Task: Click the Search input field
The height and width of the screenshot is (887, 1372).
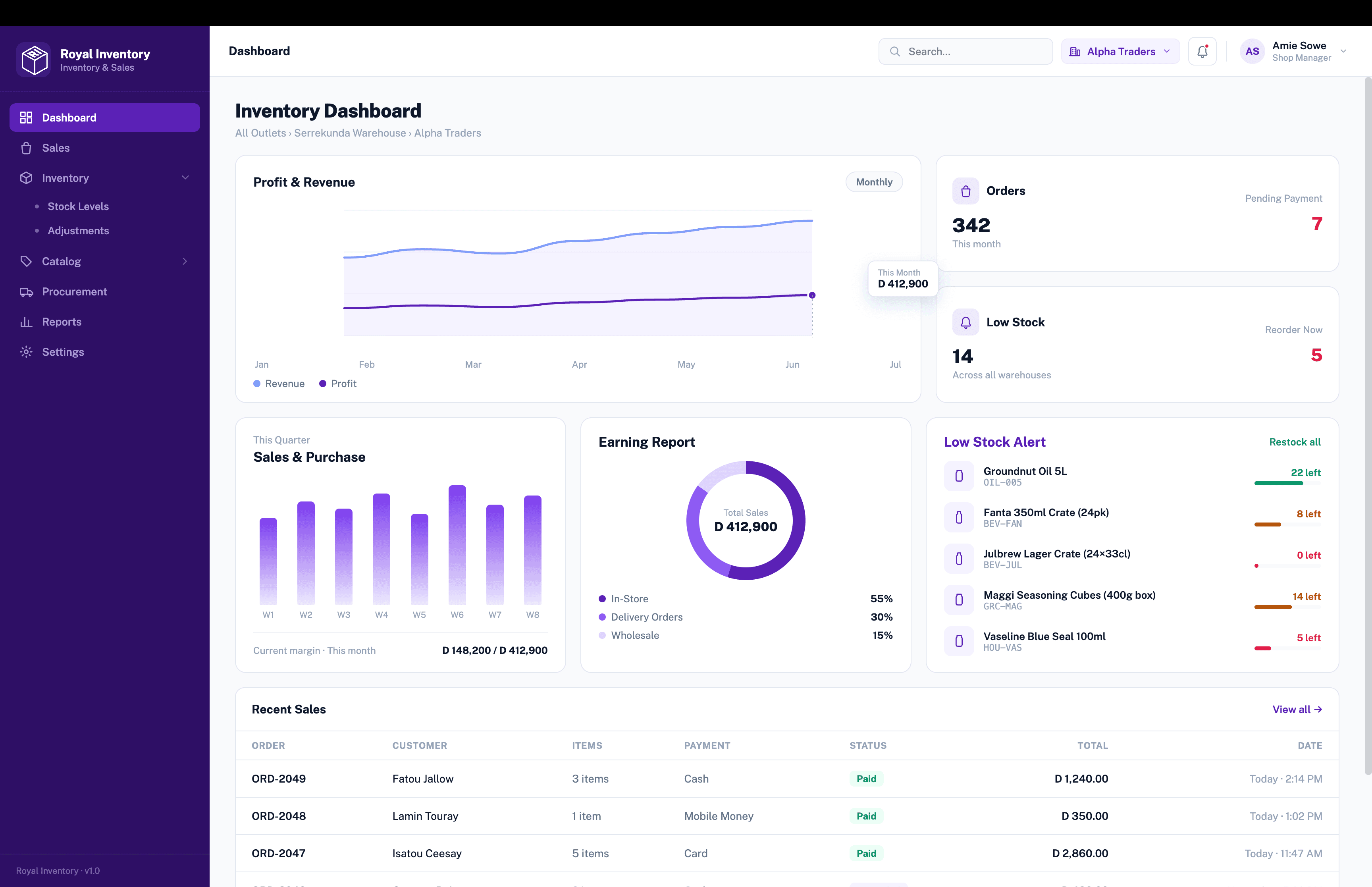Action: (965, 51)
